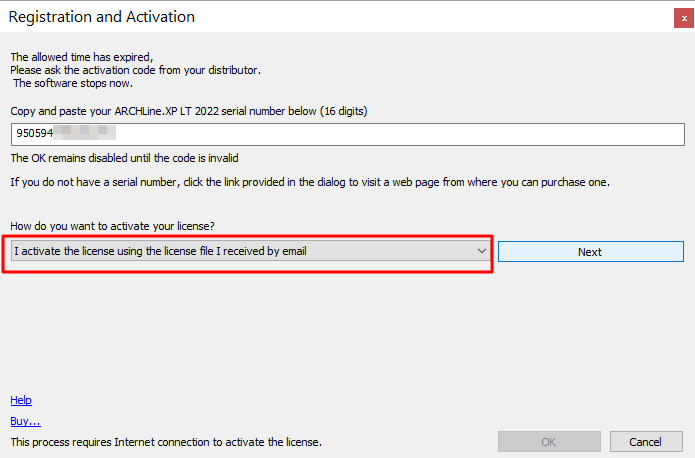Close the Registration and Activation dialog

pos(684,18)
